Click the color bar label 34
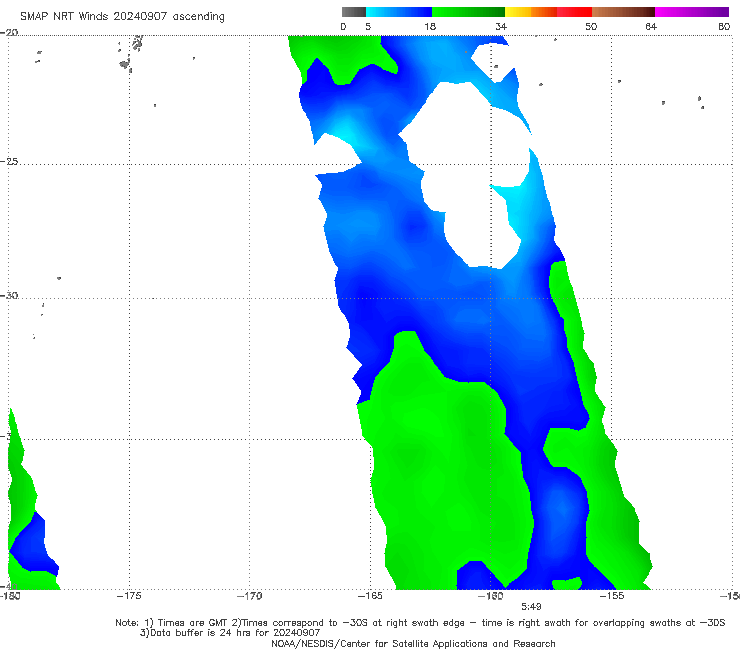740x650 pixels. [x=501, y=27]
